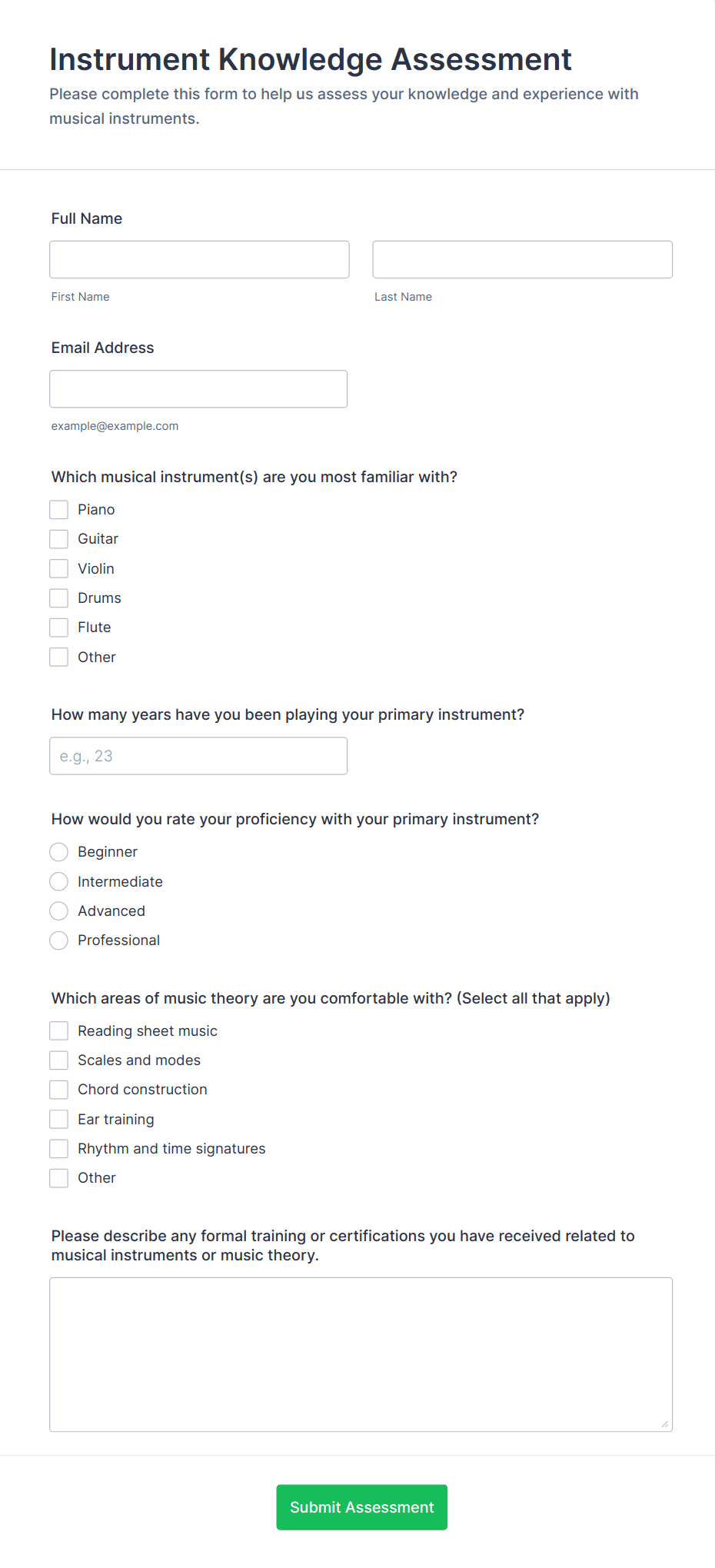The height and width of the screenshot is (1568, 715).
Task: Click the Last Name input field
Action: point(522,259)
